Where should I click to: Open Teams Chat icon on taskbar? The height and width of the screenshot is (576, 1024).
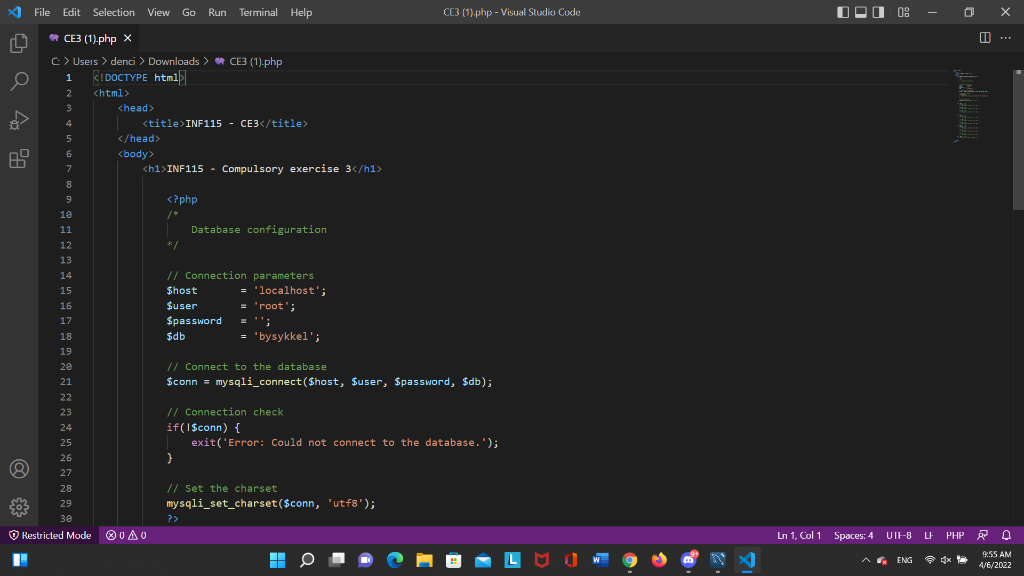click(x=366, y=560)
